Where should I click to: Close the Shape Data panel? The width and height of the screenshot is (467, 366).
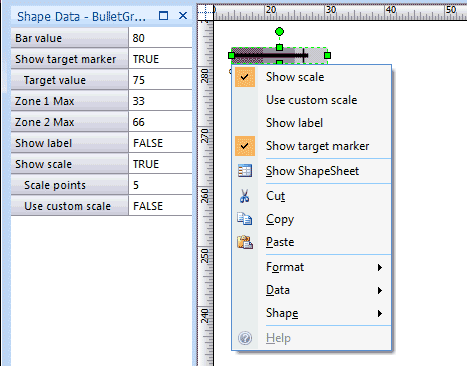183,16
